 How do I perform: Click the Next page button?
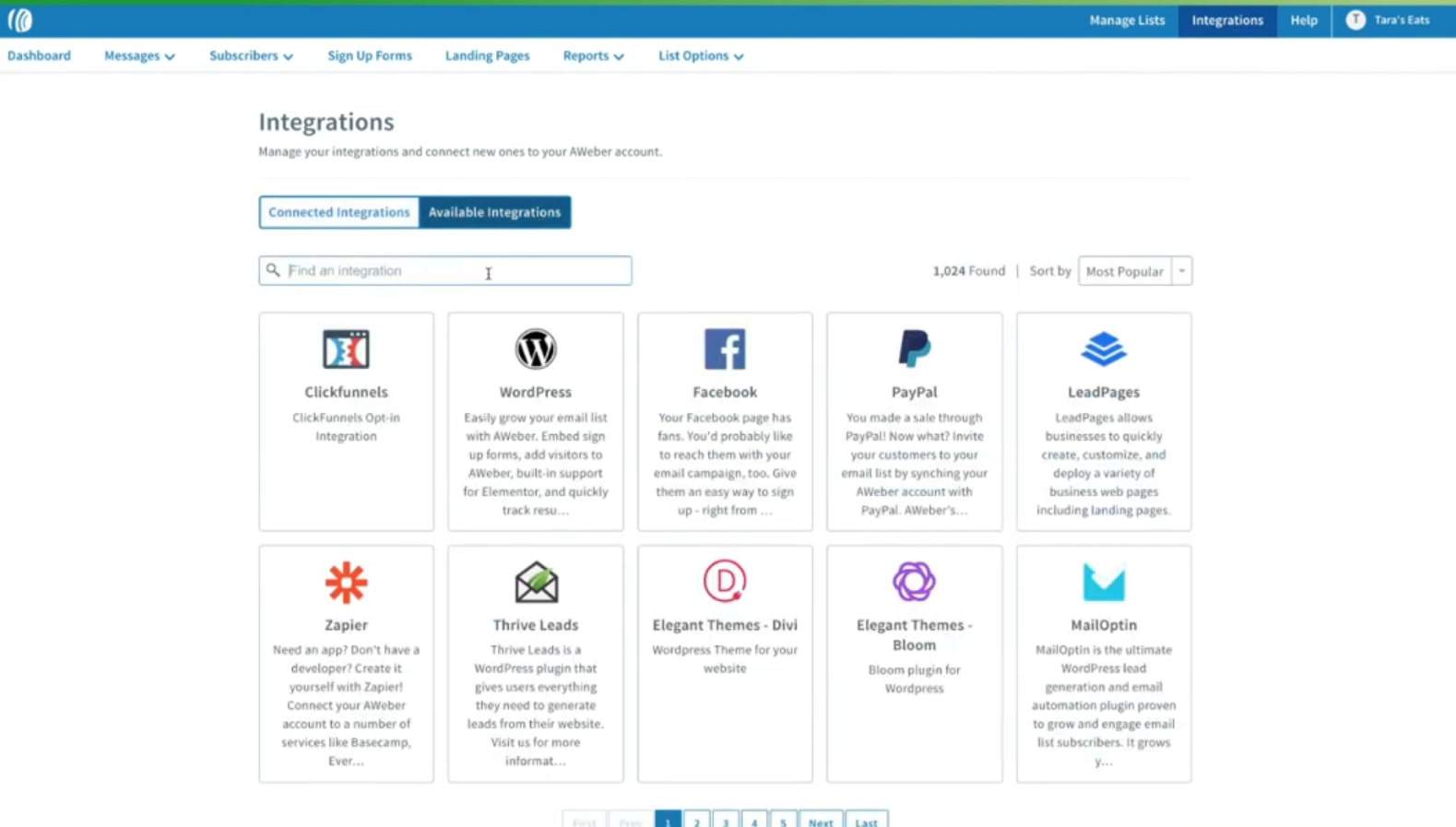(821, 821)
